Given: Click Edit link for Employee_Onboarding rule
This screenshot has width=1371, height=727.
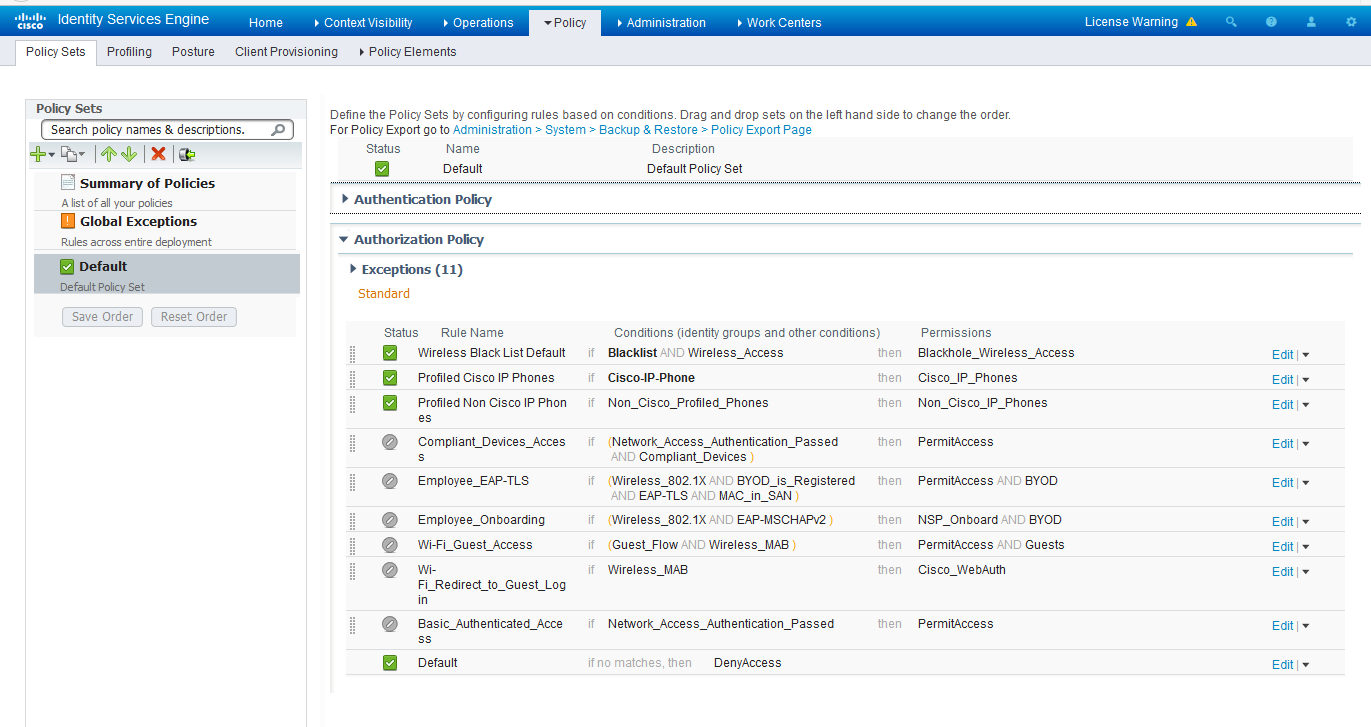Looking at the screenshot, I should click(1282, 521).
